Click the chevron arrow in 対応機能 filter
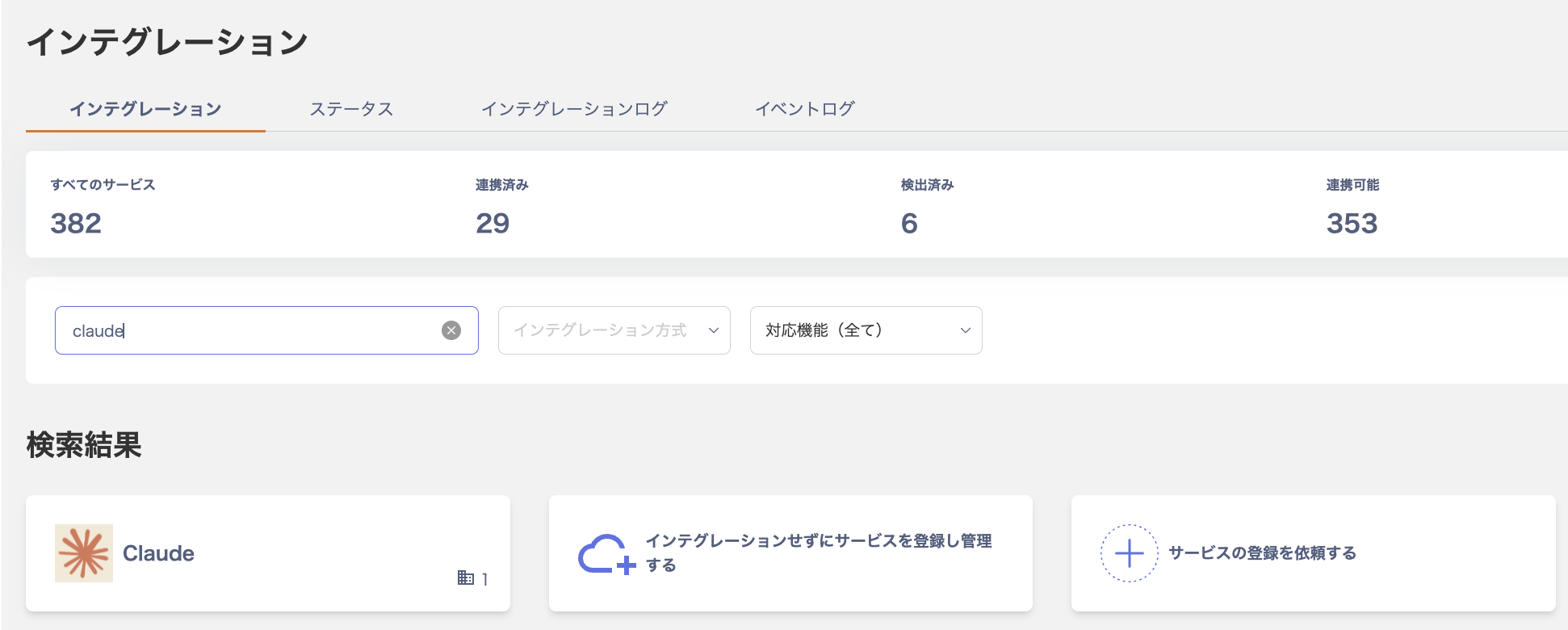The width and height of the screenshot is (1568, 630). pyautogui.click(x=965, y=330)
